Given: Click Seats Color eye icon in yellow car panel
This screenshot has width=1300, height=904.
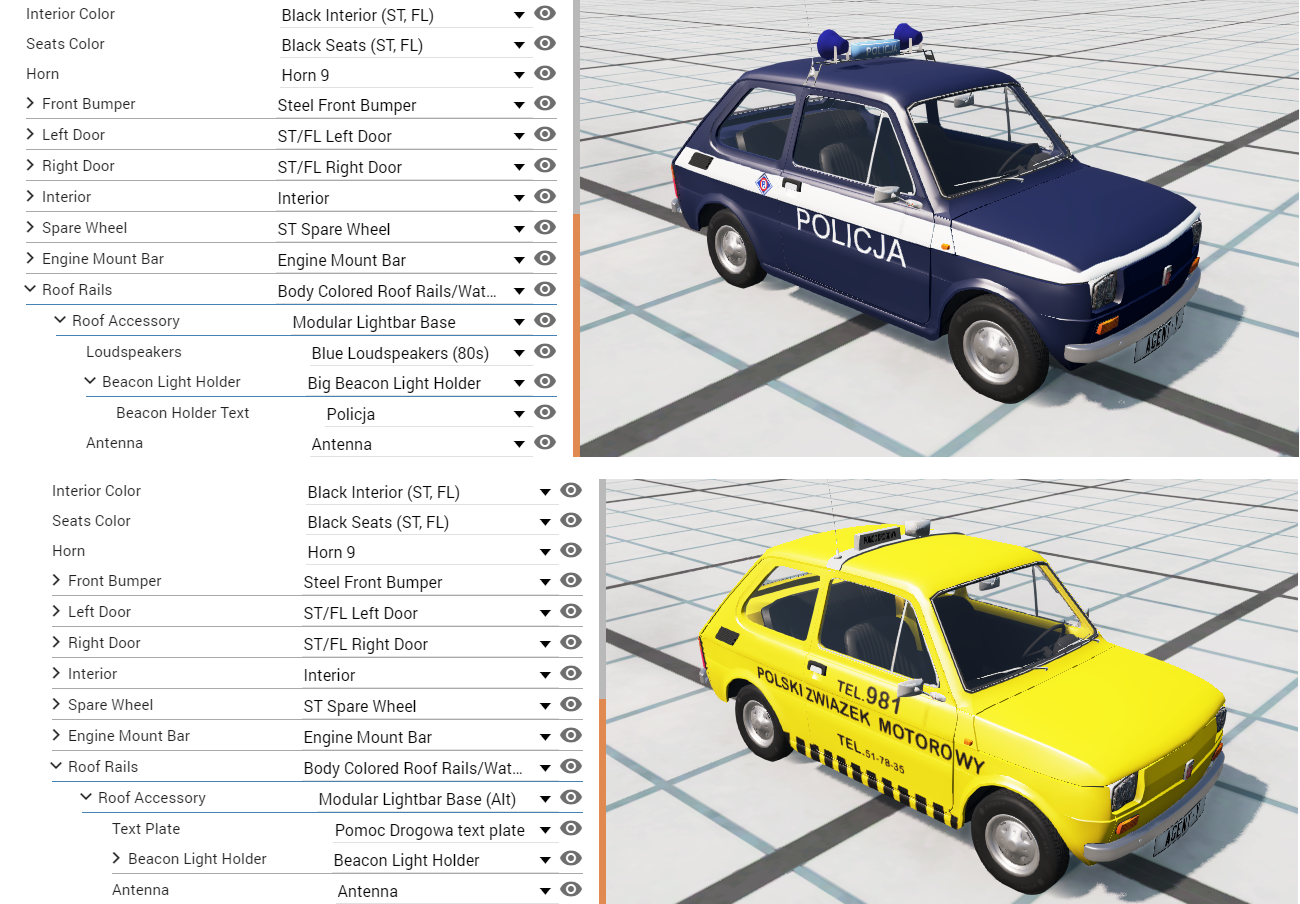Looking at the screenshot, I should coord(571,521).
